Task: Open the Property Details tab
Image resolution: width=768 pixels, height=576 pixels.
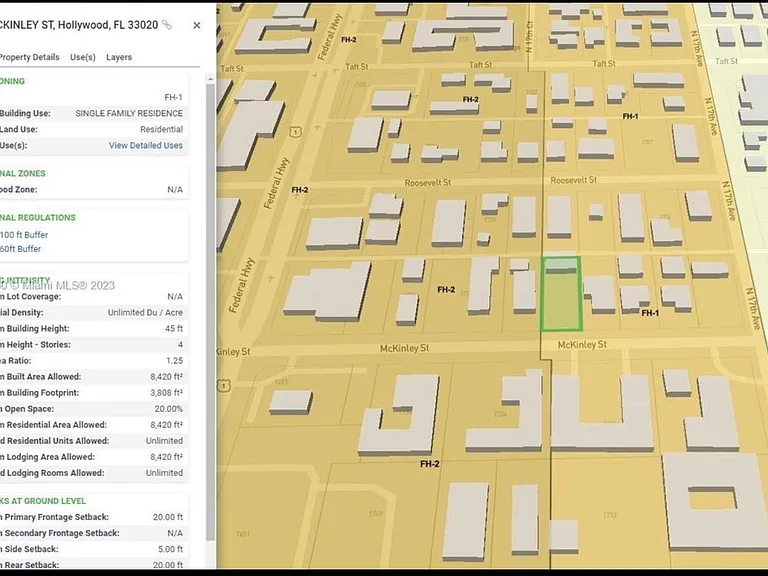Action: click(29, 57)
